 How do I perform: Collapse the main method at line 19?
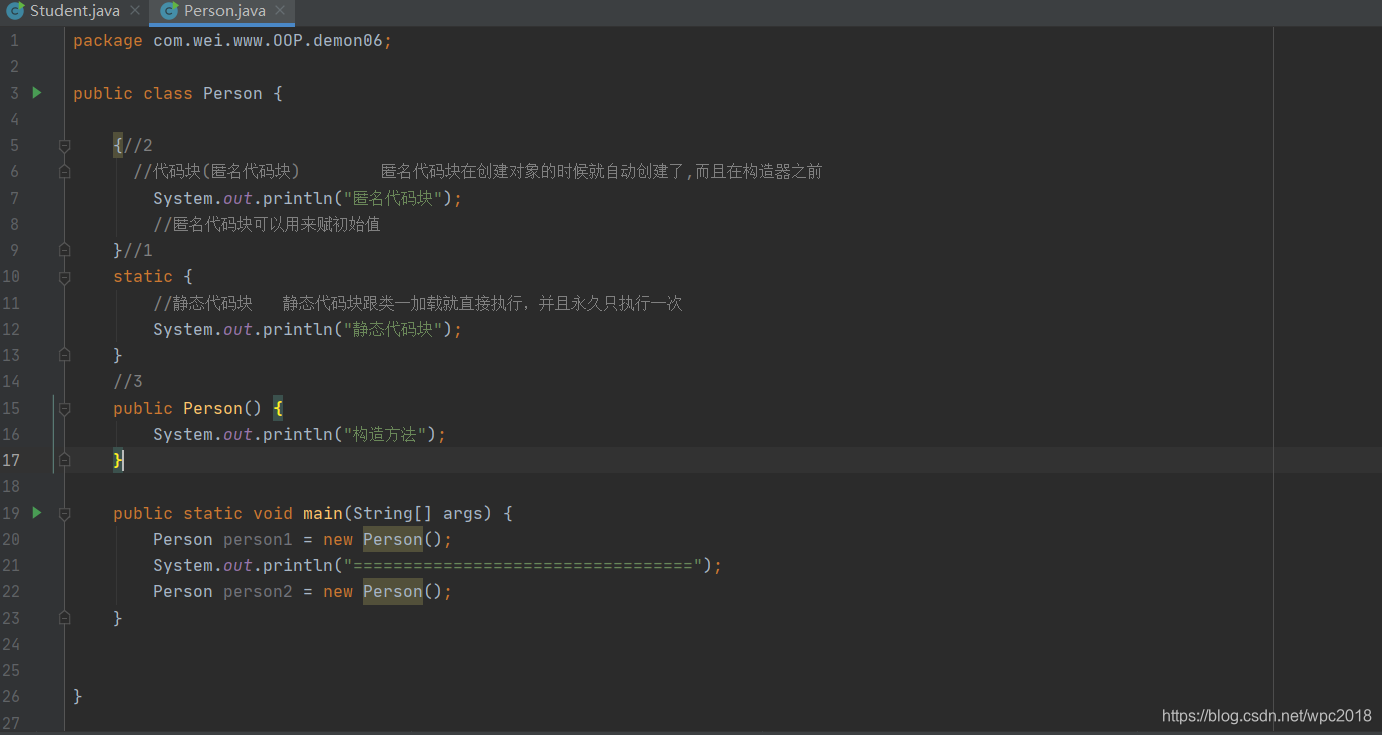[65, 513]
